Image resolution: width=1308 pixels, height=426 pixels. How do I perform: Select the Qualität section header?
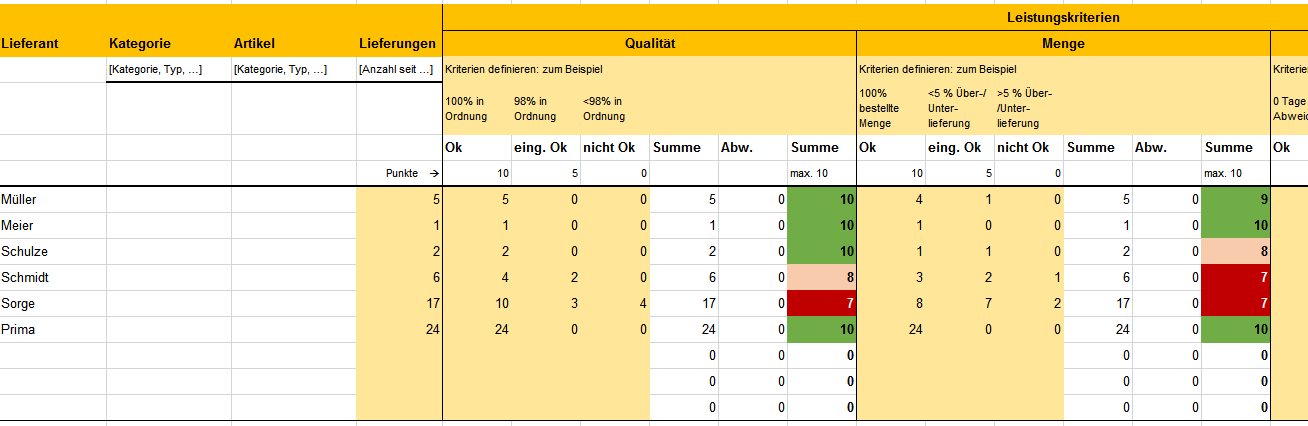pyautogui.click(x=649, y=43)
